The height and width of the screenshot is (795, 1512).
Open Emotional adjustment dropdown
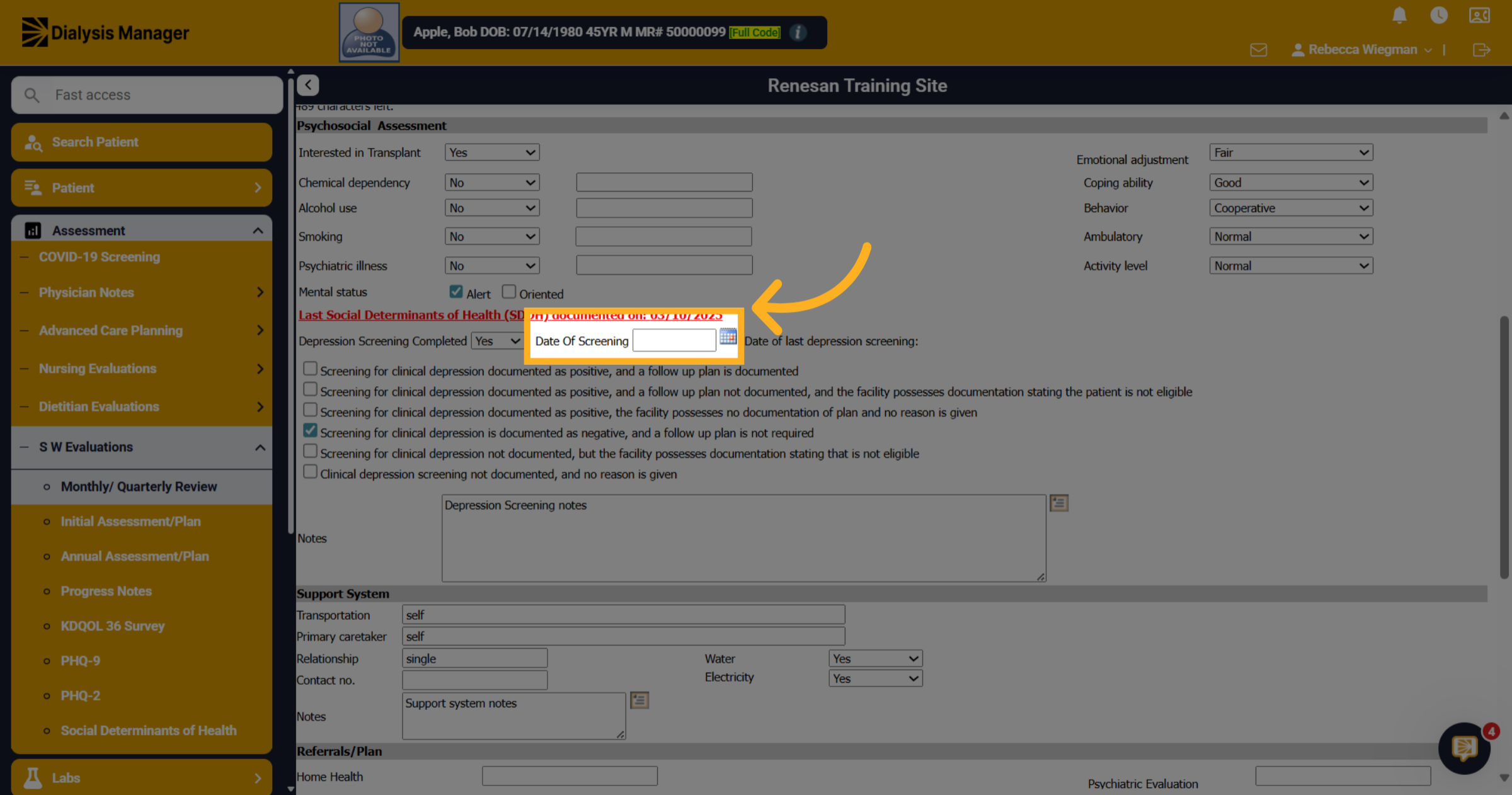[x=1291, y=152]
